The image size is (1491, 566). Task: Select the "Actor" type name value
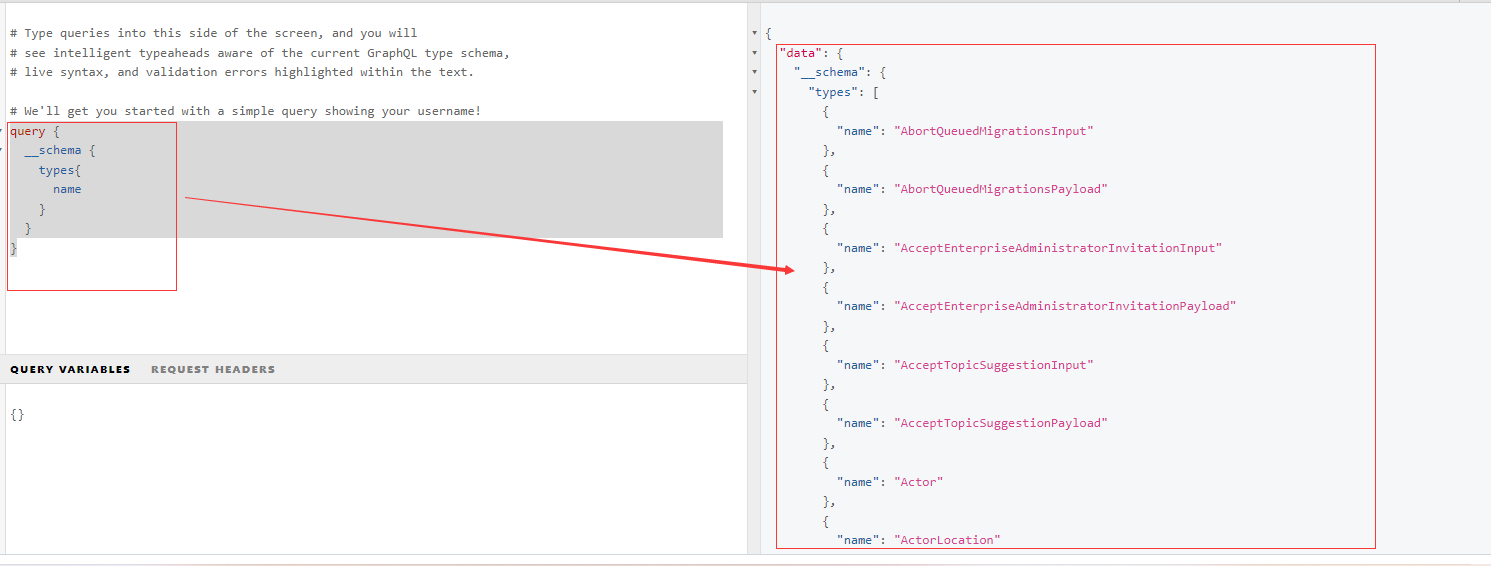point(919,482)
